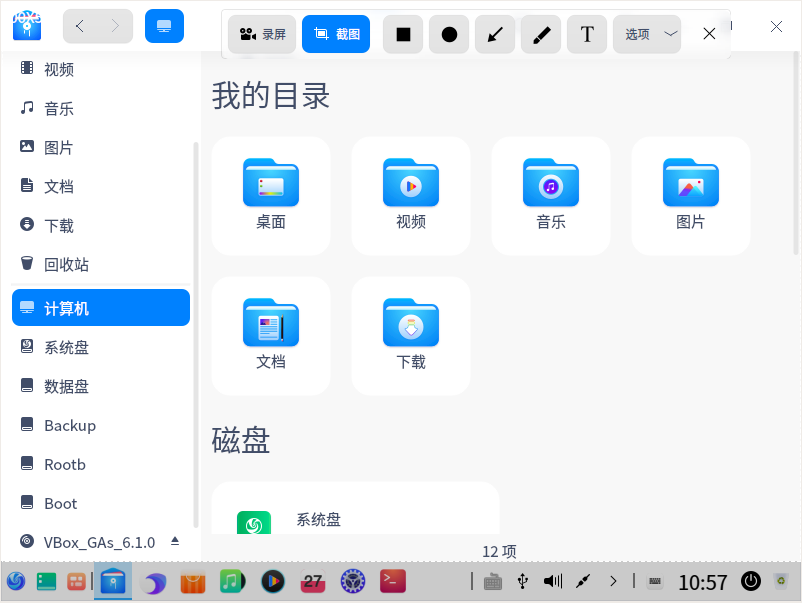Image resolution: width=802 pixels, height=603 pixels.
Task: Open 图片 in the sidebar
Action: coord(101,147)
